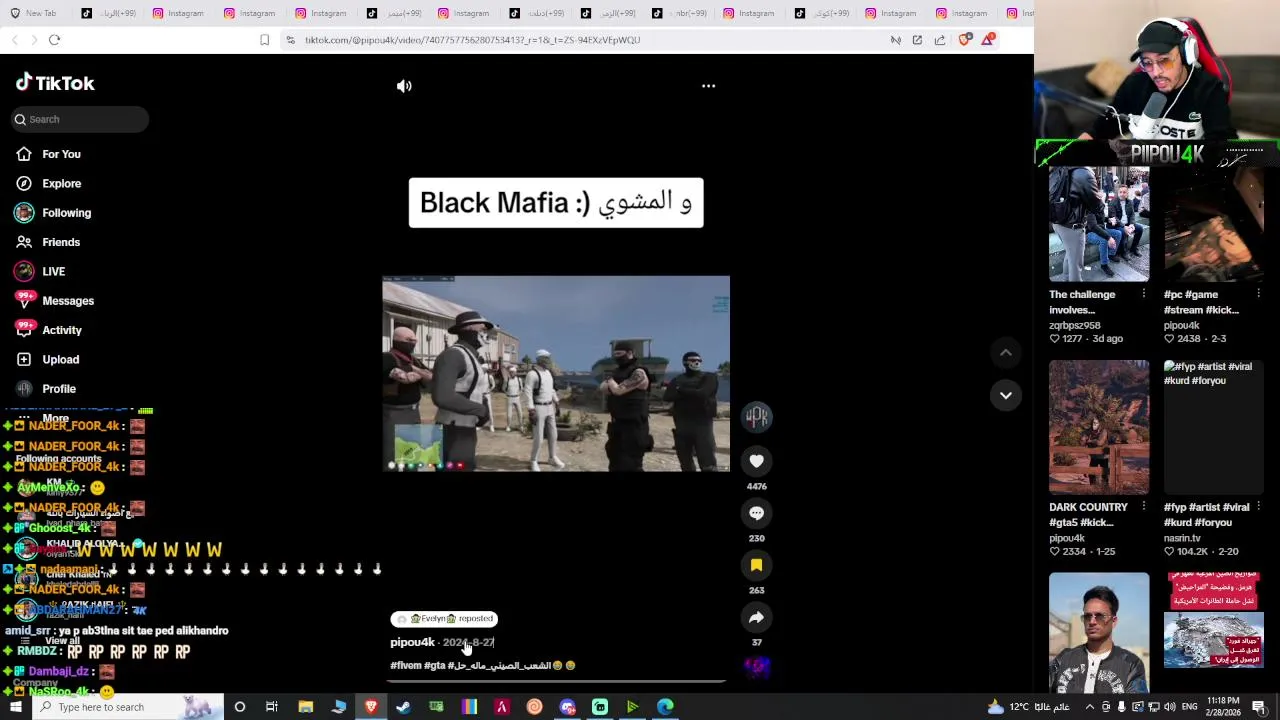This screenshot has height=720, width=1280.
Task: Go back in browser
Action: point(15,40)
